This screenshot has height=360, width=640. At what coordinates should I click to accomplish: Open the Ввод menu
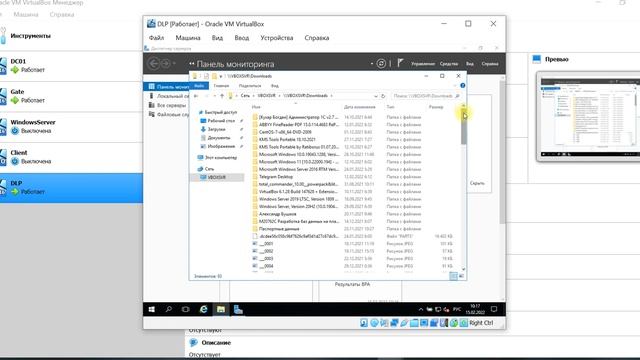[x=242, y=38]
